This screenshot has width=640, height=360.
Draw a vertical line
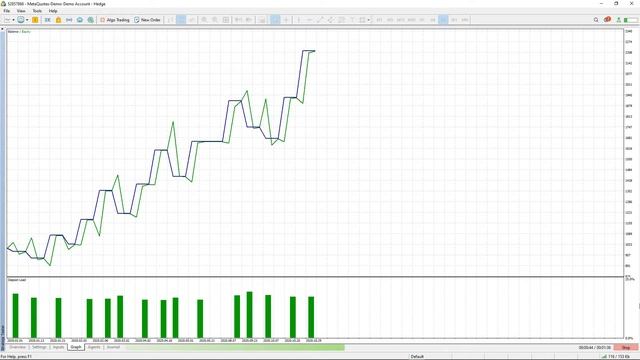coord(299,20)
